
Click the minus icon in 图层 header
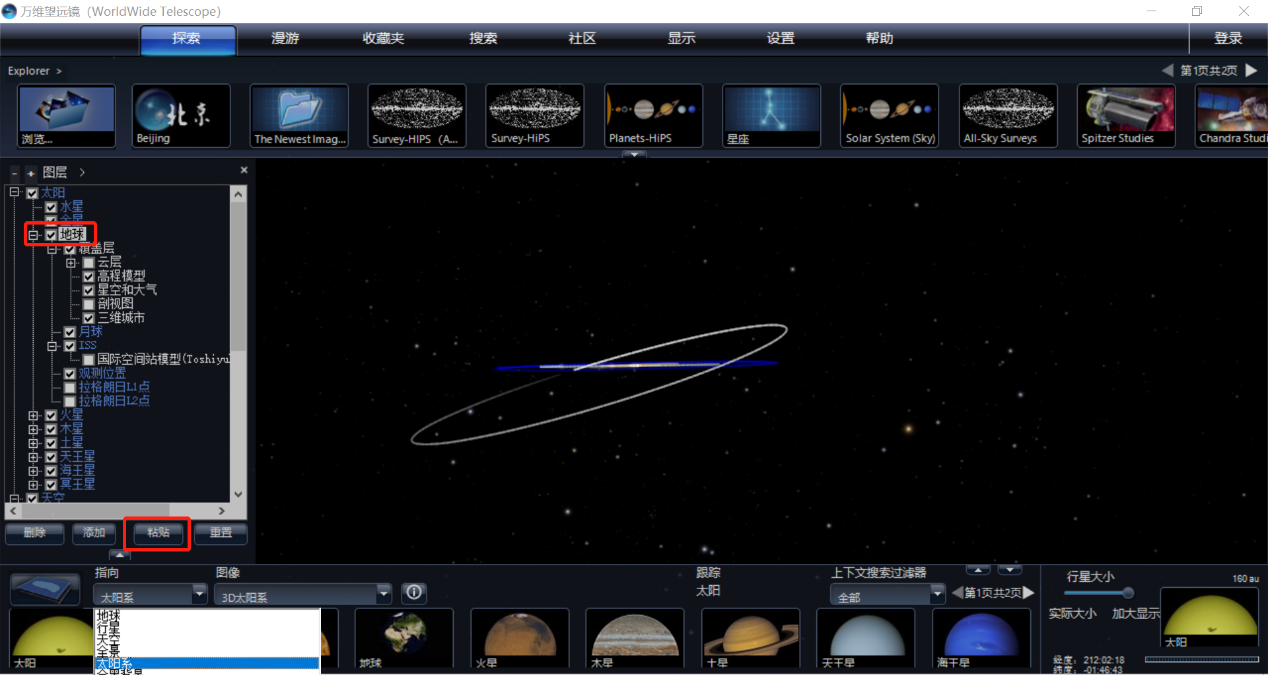[15, 173]
